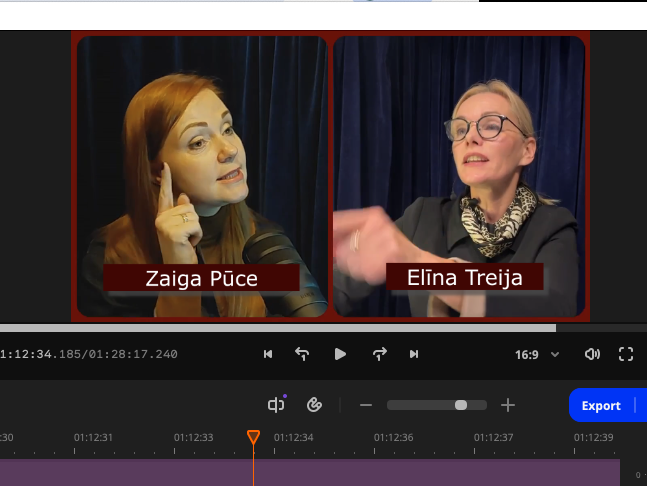Click the 01:12:36 mark on timeline ruler
Image resolution: width=647 pixels, height=486 pixels.
tap(393, 437)
